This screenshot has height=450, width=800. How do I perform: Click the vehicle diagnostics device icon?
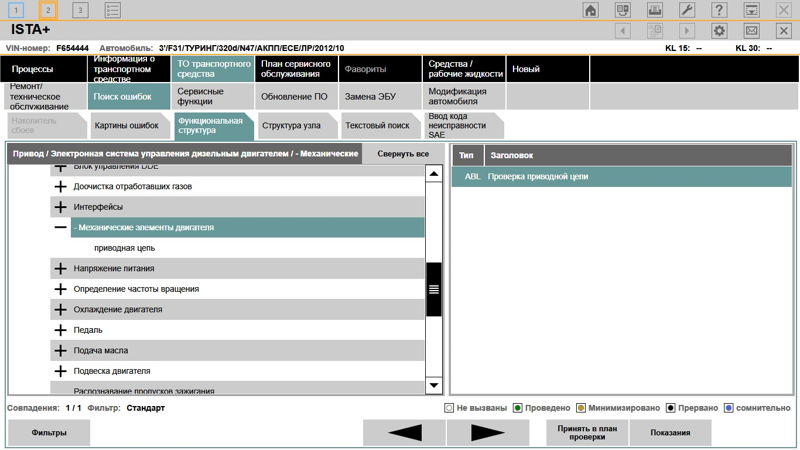click(x=622, y=10)
